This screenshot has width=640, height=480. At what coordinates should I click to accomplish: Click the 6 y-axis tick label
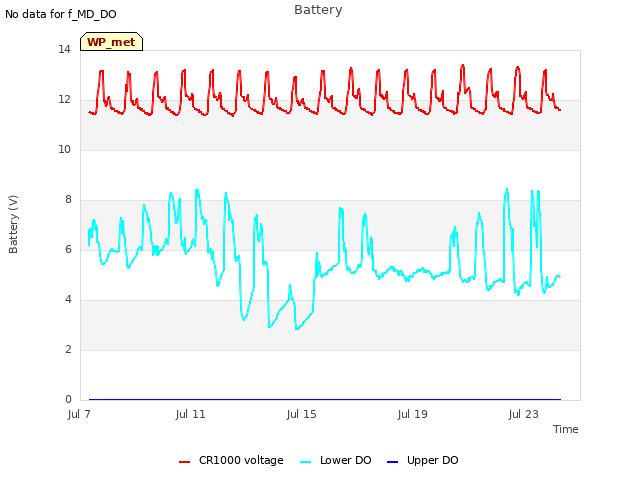[68, 250]
